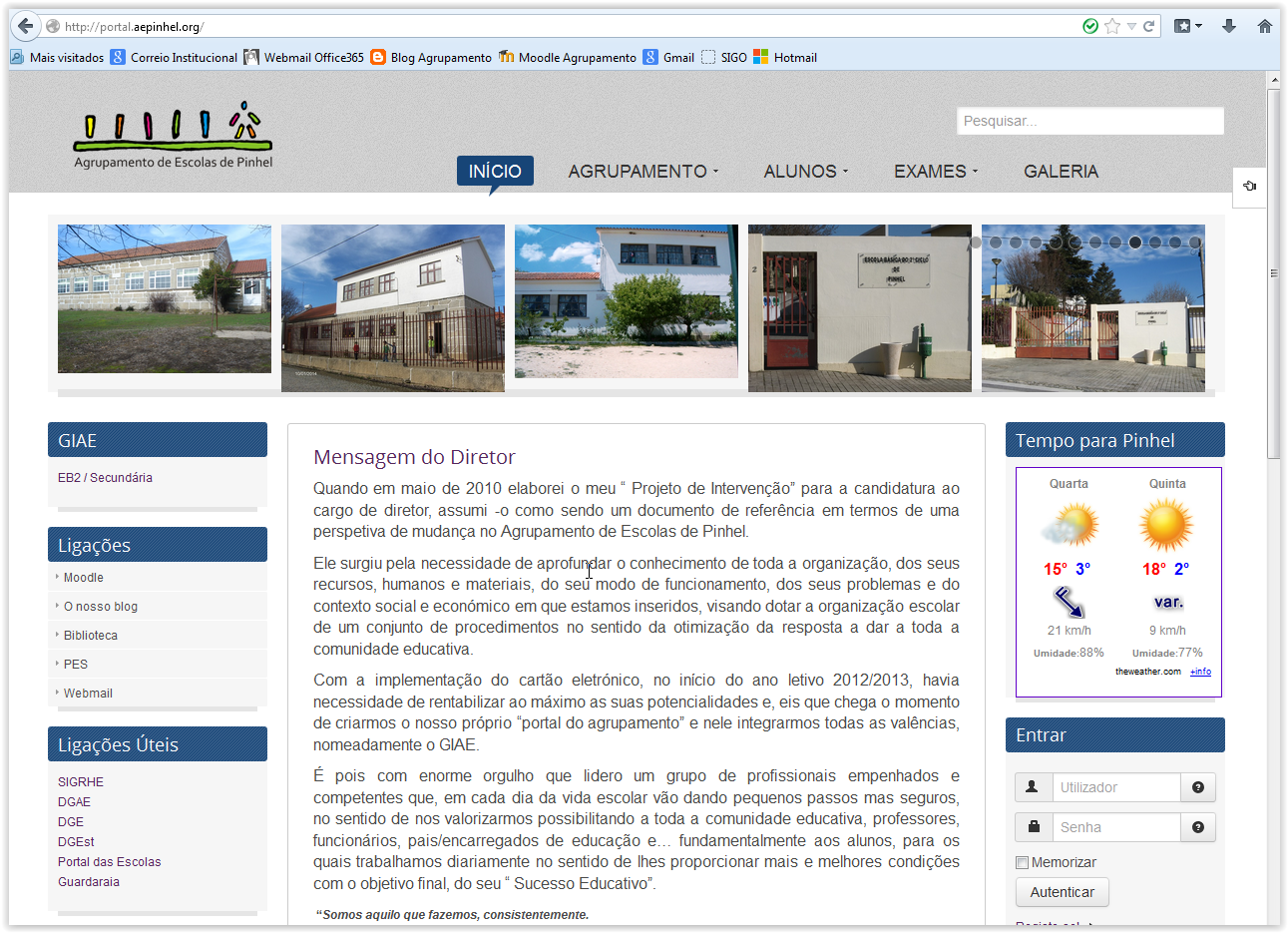
Task: Click the address bar URL portal.aepinhel.org
Action: pyautogui.click(x=134, y=27)
